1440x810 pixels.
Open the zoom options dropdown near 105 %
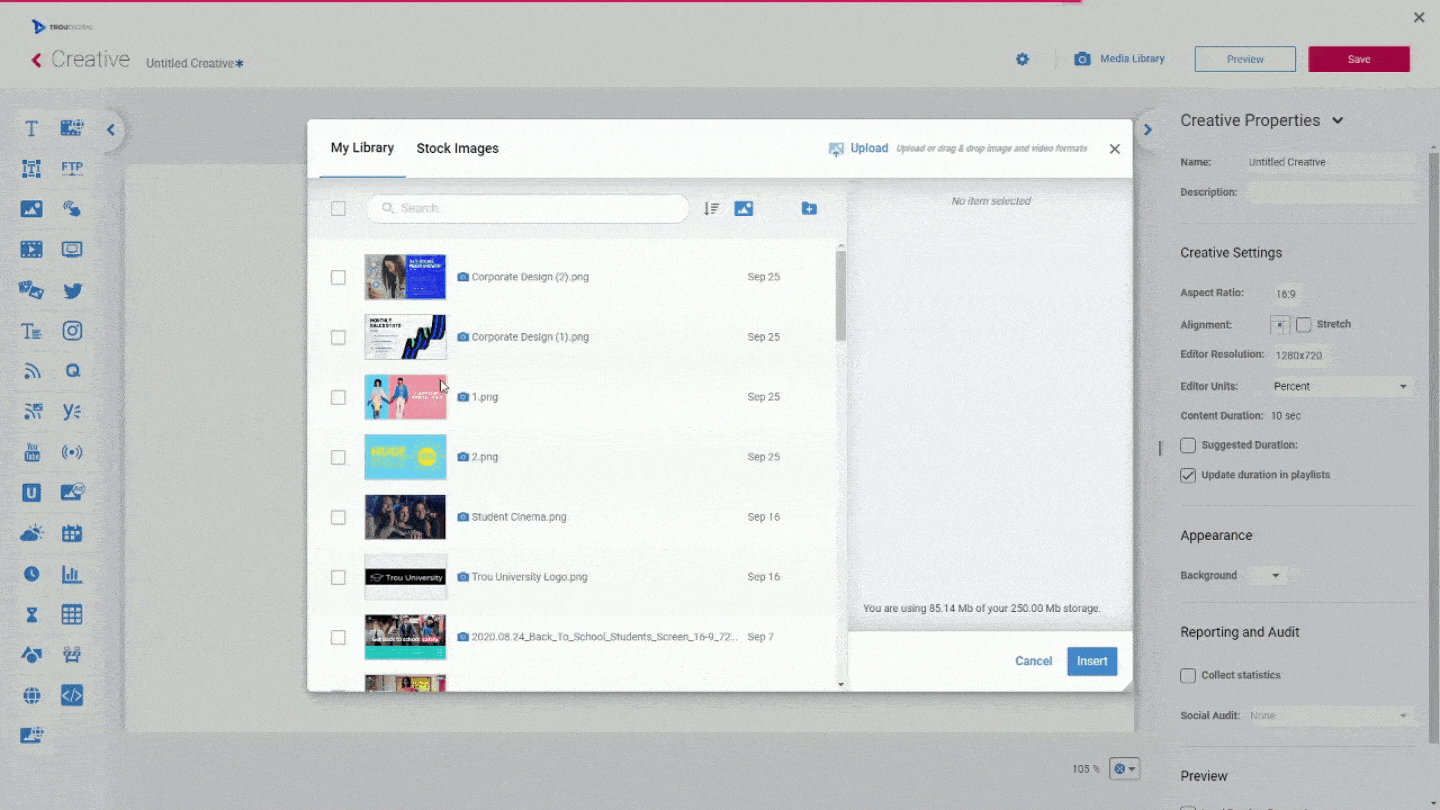[1124, 769]
